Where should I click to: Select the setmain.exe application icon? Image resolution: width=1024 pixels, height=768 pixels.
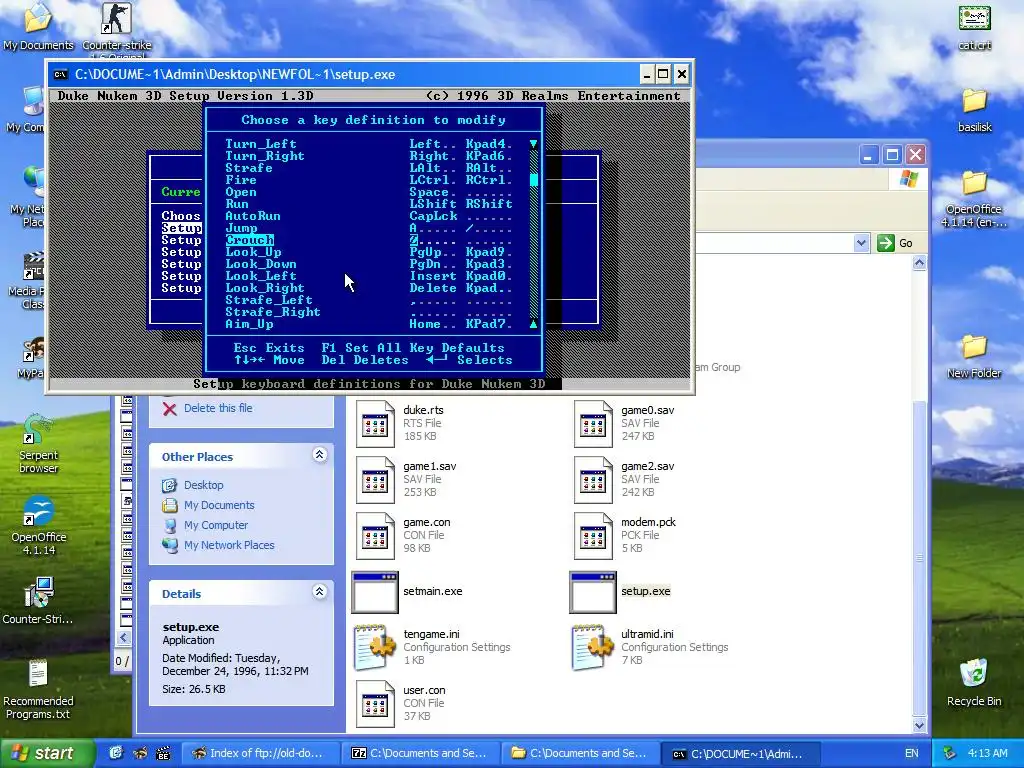(375, 592)
